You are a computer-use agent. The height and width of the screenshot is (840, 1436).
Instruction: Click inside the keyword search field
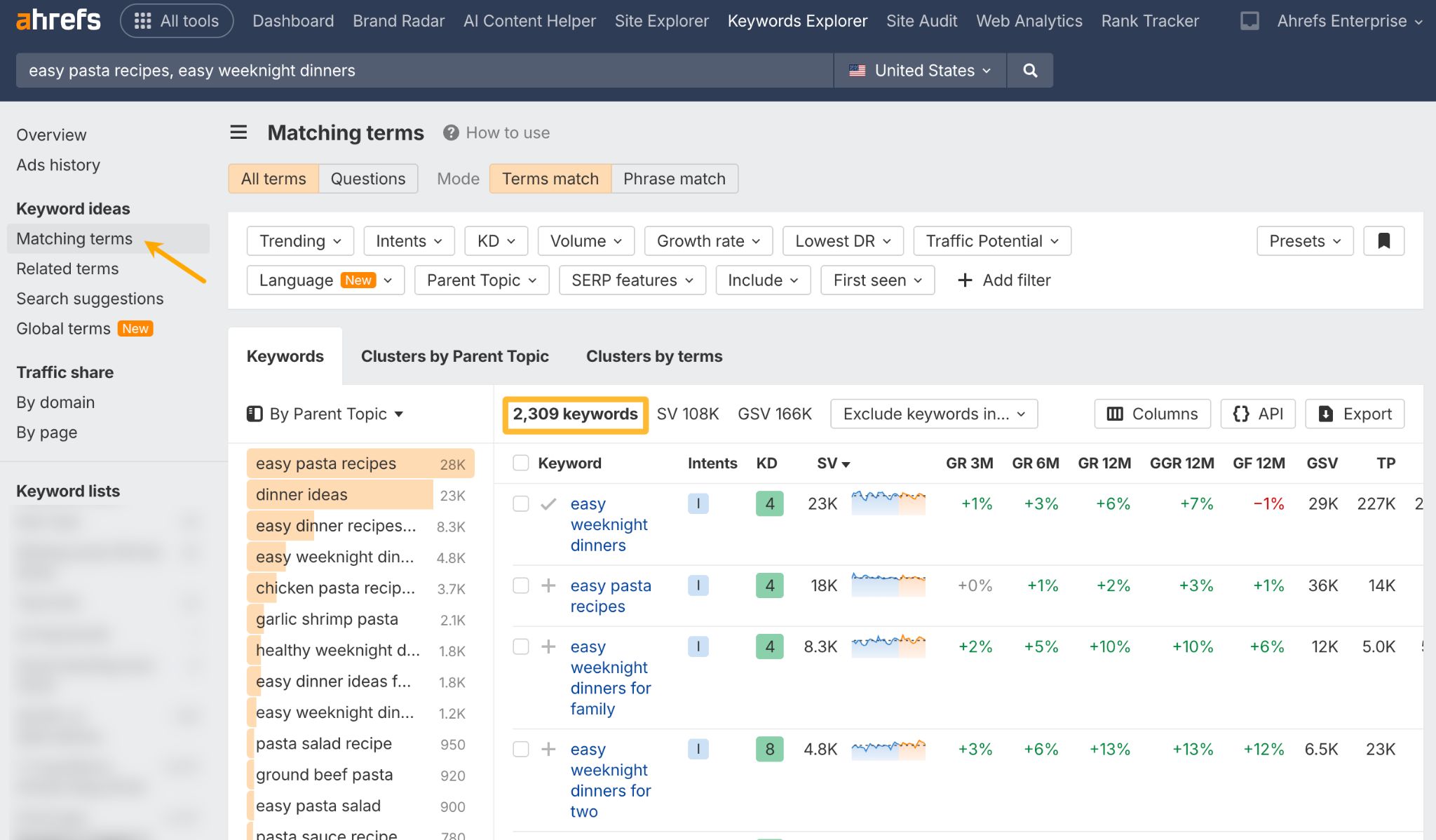pos(421,70)
